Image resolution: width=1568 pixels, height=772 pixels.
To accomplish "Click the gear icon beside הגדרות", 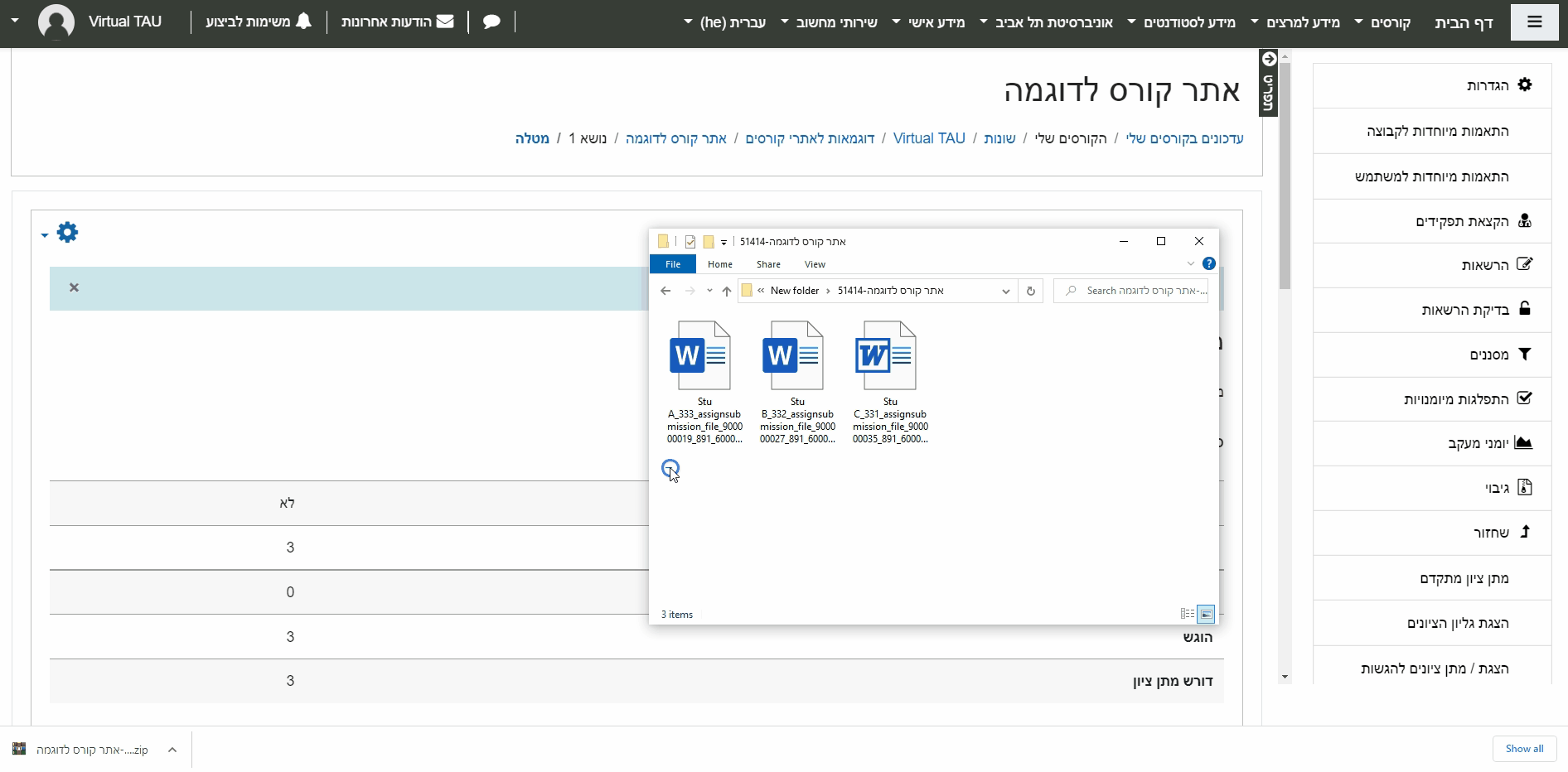I will coord(1525,84).
